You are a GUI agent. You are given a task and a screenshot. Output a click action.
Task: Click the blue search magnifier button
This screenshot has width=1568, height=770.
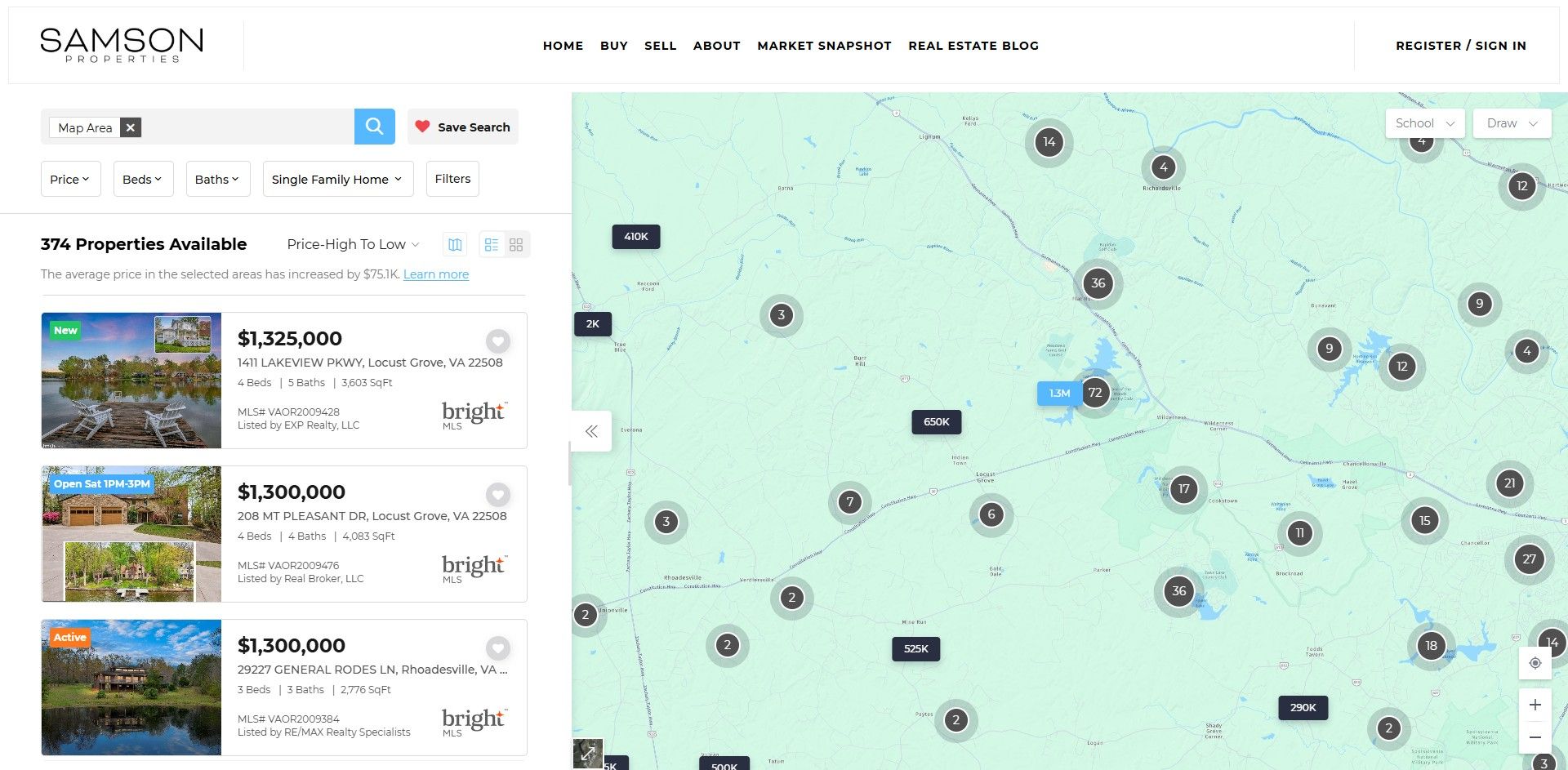tap(375, 127)
